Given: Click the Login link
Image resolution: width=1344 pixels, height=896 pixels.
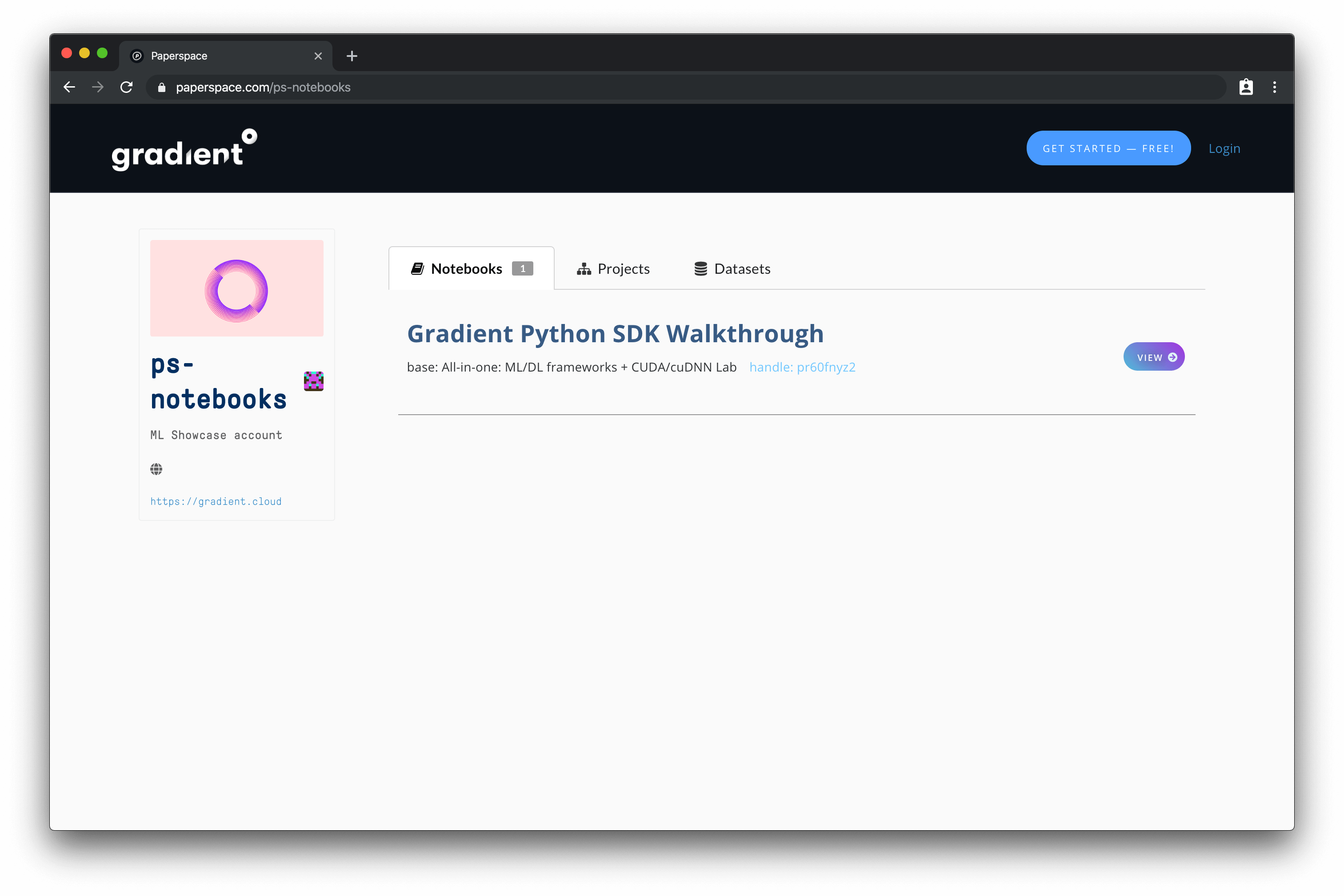Looking at the screenshot, I should [x=1224, y=148].
